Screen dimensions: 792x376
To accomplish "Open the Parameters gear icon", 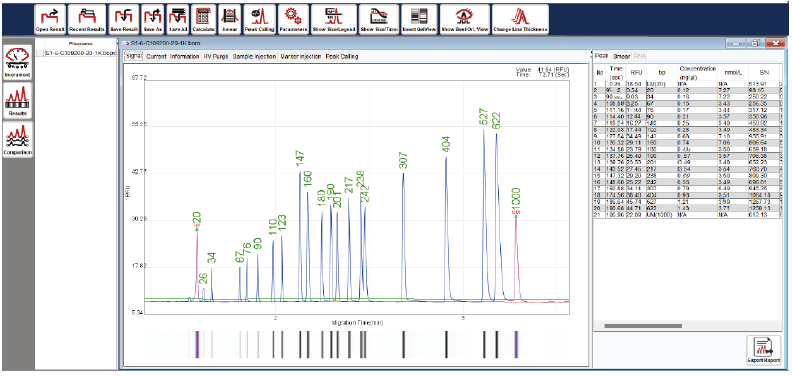I will (293, 19).
